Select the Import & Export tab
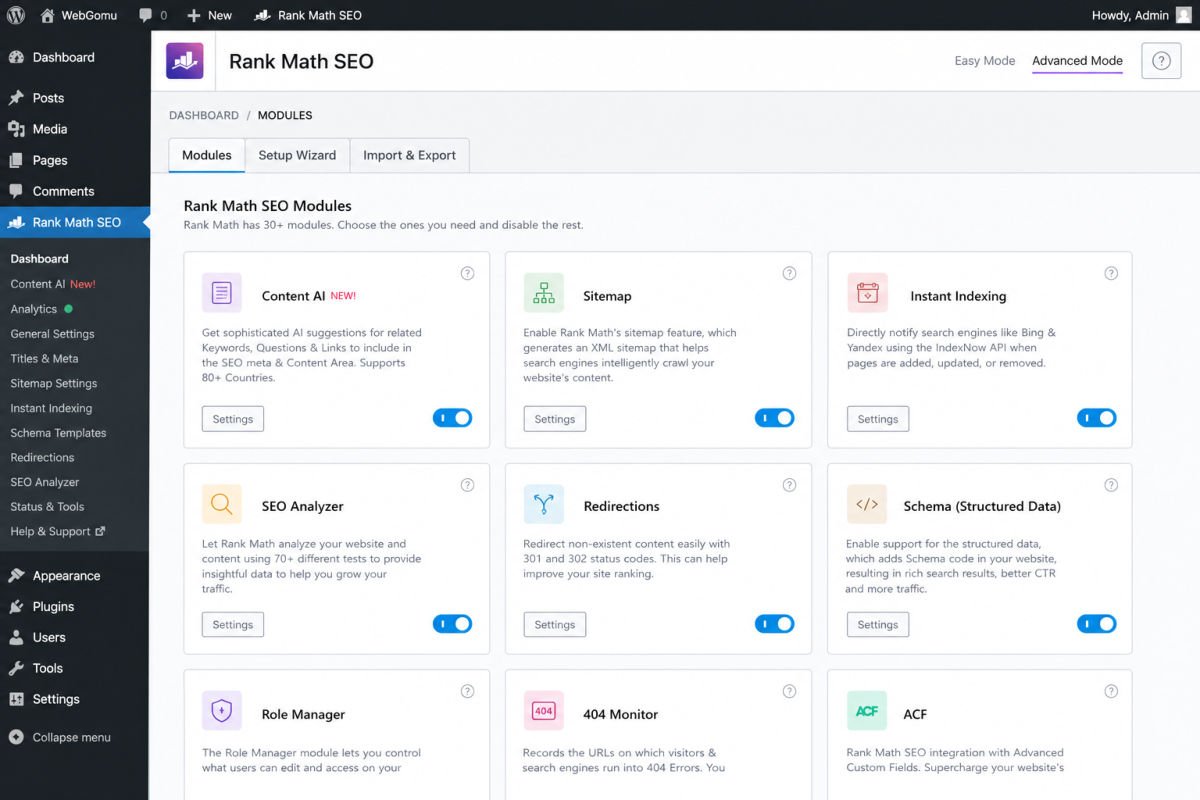Image resolution: width=1200 pixels, height=800 pixels. (409, 155)
